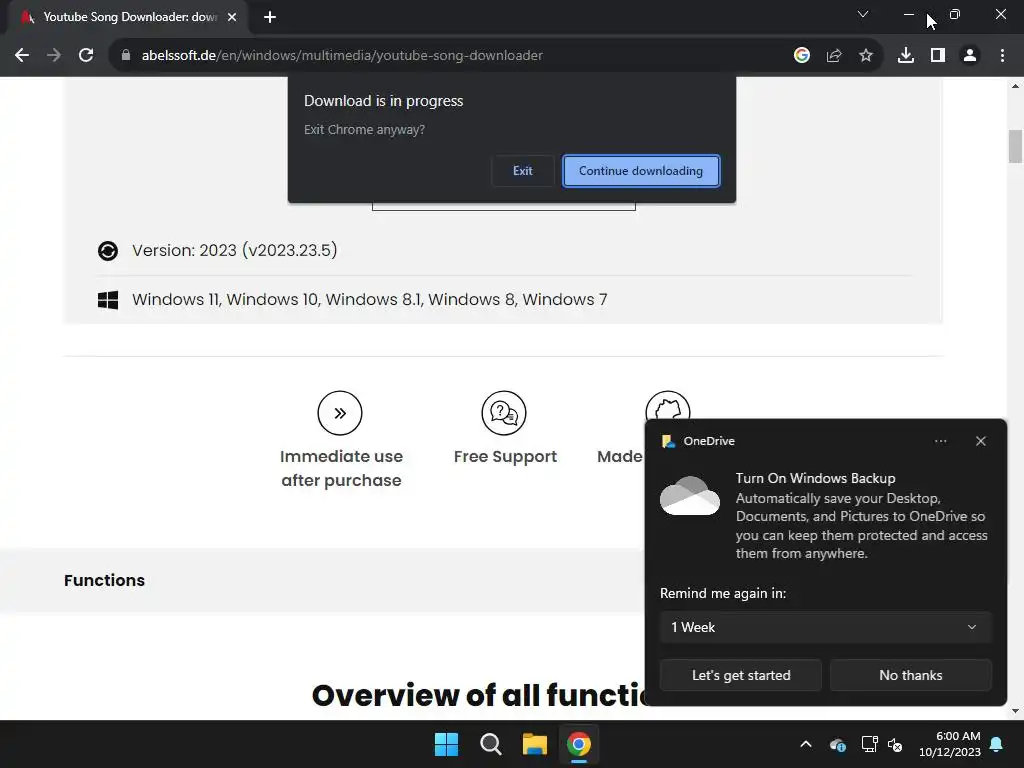The image size is (1024, 768).
Task: Open Chrome profile menu
Action: click(x=970, y=56)
